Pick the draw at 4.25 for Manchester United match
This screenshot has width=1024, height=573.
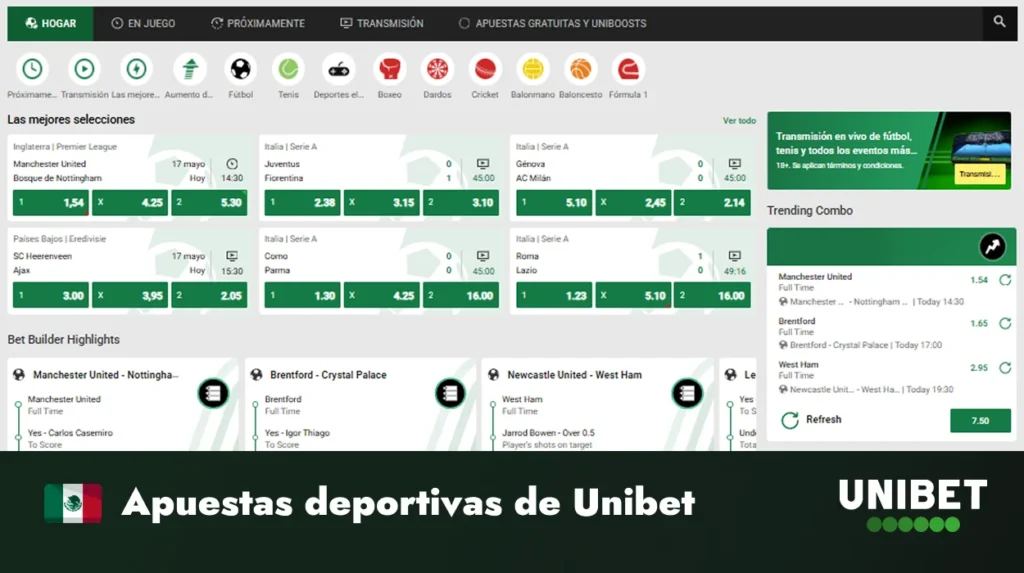click(x=130, y=203)
